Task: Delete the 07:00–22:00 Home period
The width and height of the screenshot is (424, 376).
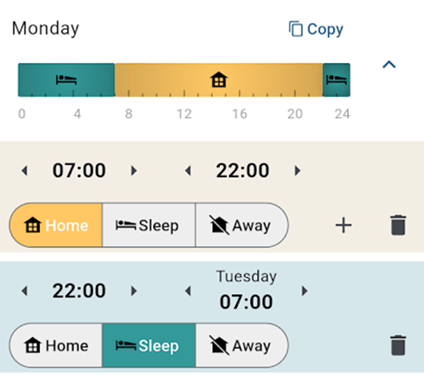Action: tap(398, 225)
